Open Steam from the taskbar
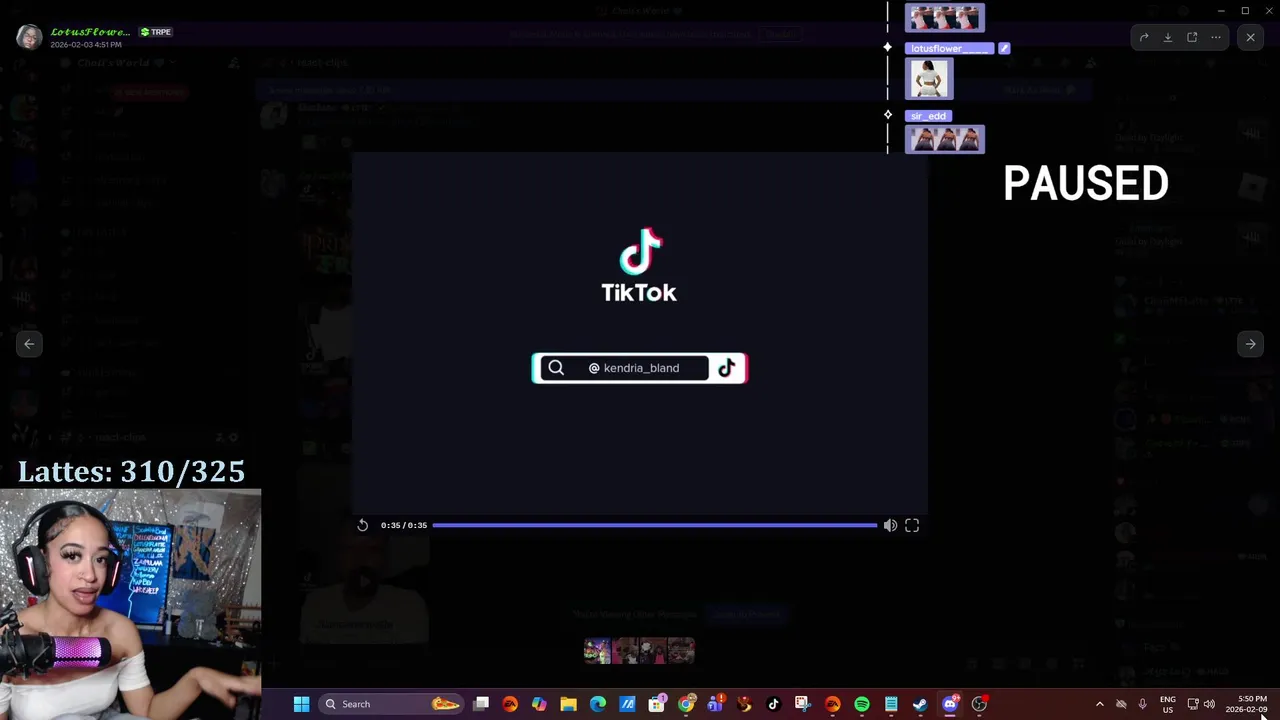 tap(920, 704)
